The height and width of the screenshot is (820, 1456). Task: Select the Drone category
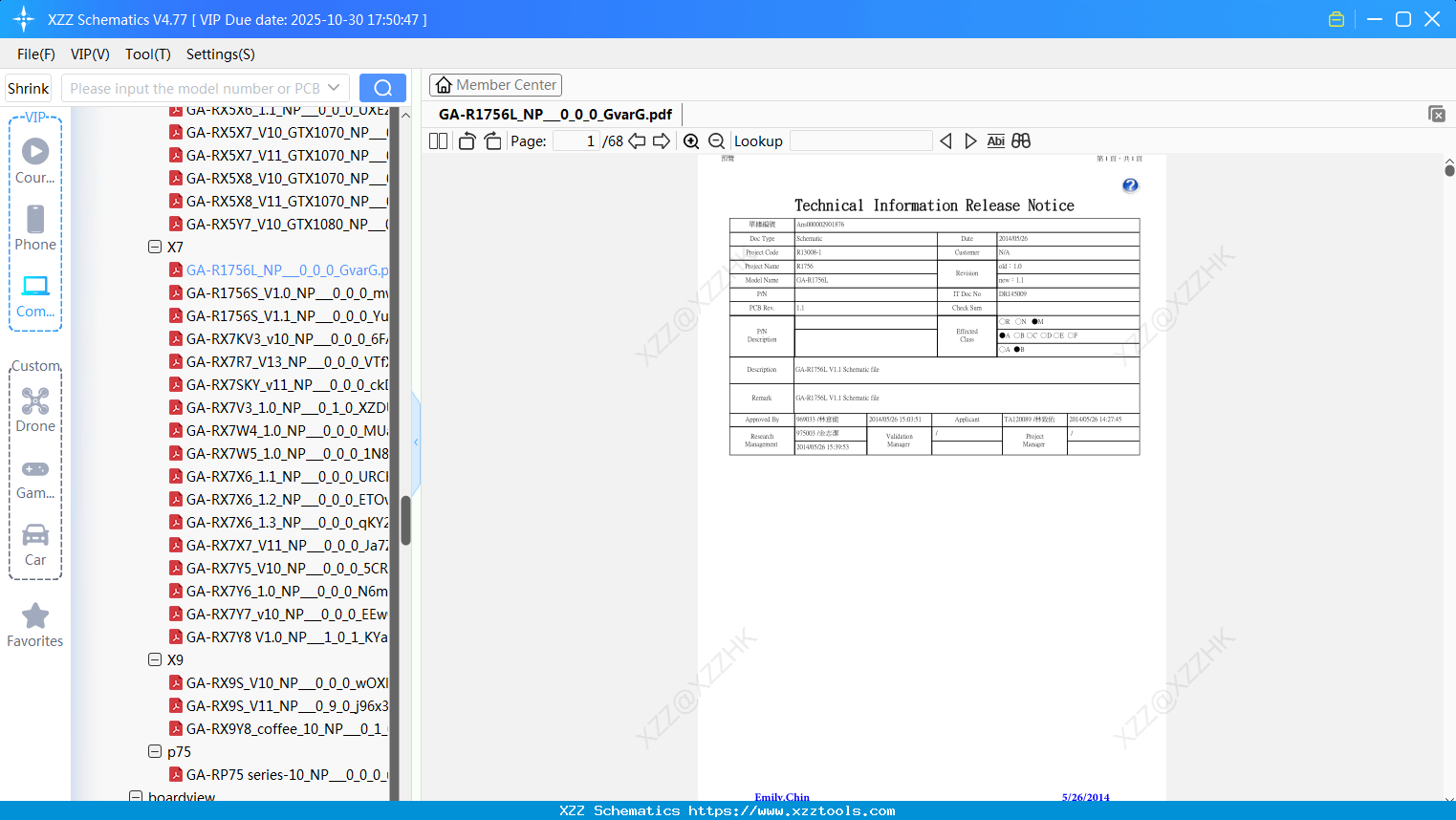click(x=35, y=409)
